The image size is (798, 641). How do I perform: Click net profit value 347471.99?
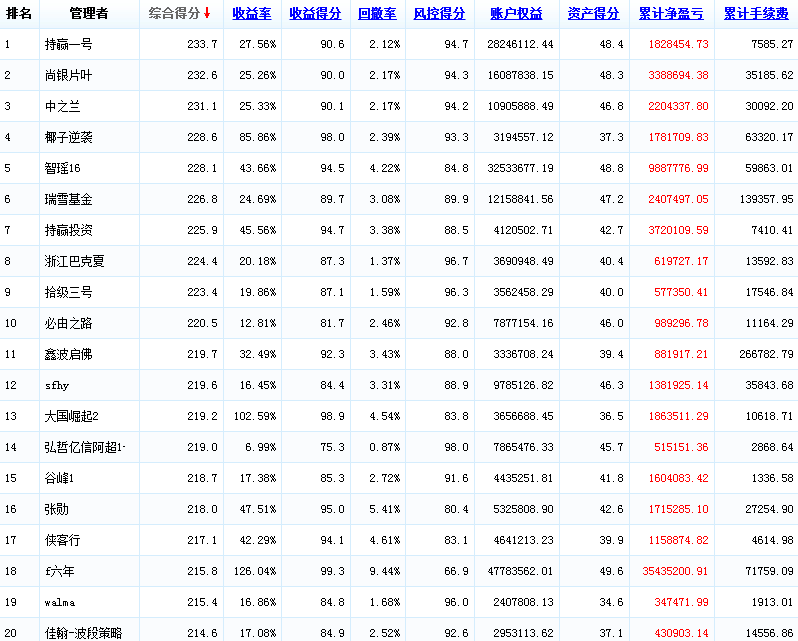681,603
